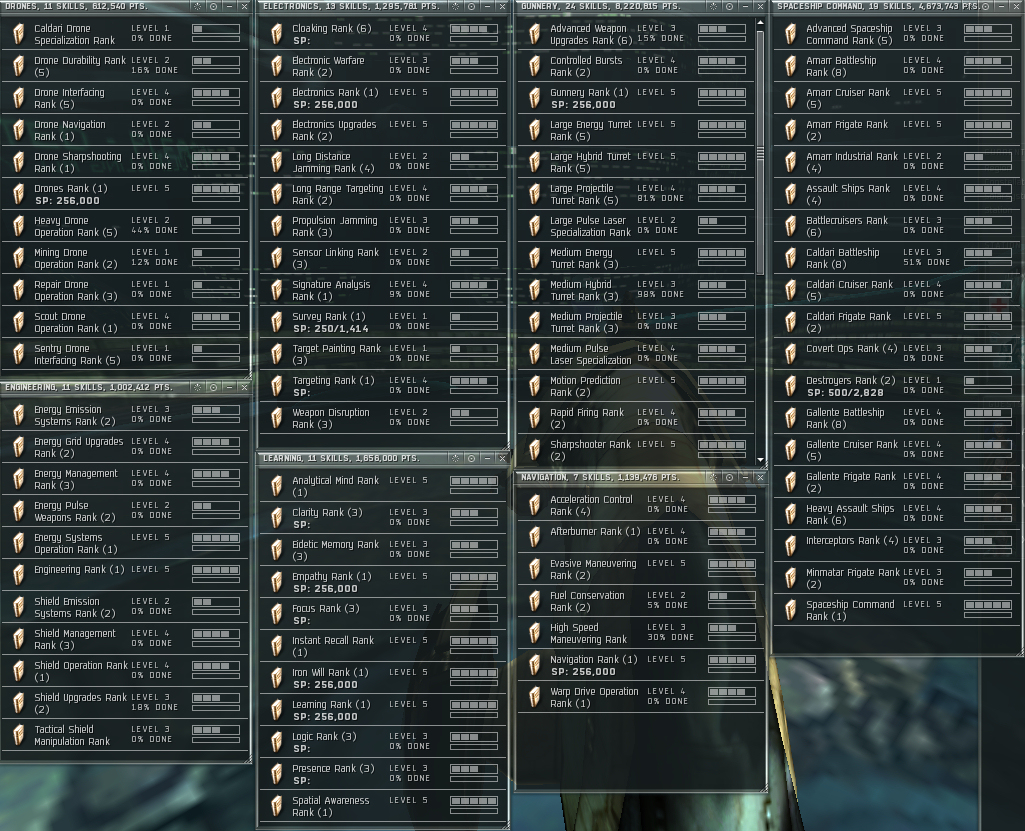Screen dimensions: 1025x831
Task: Click the Tactical Shield Manipulation skill book icon
Action: (19, 735)
